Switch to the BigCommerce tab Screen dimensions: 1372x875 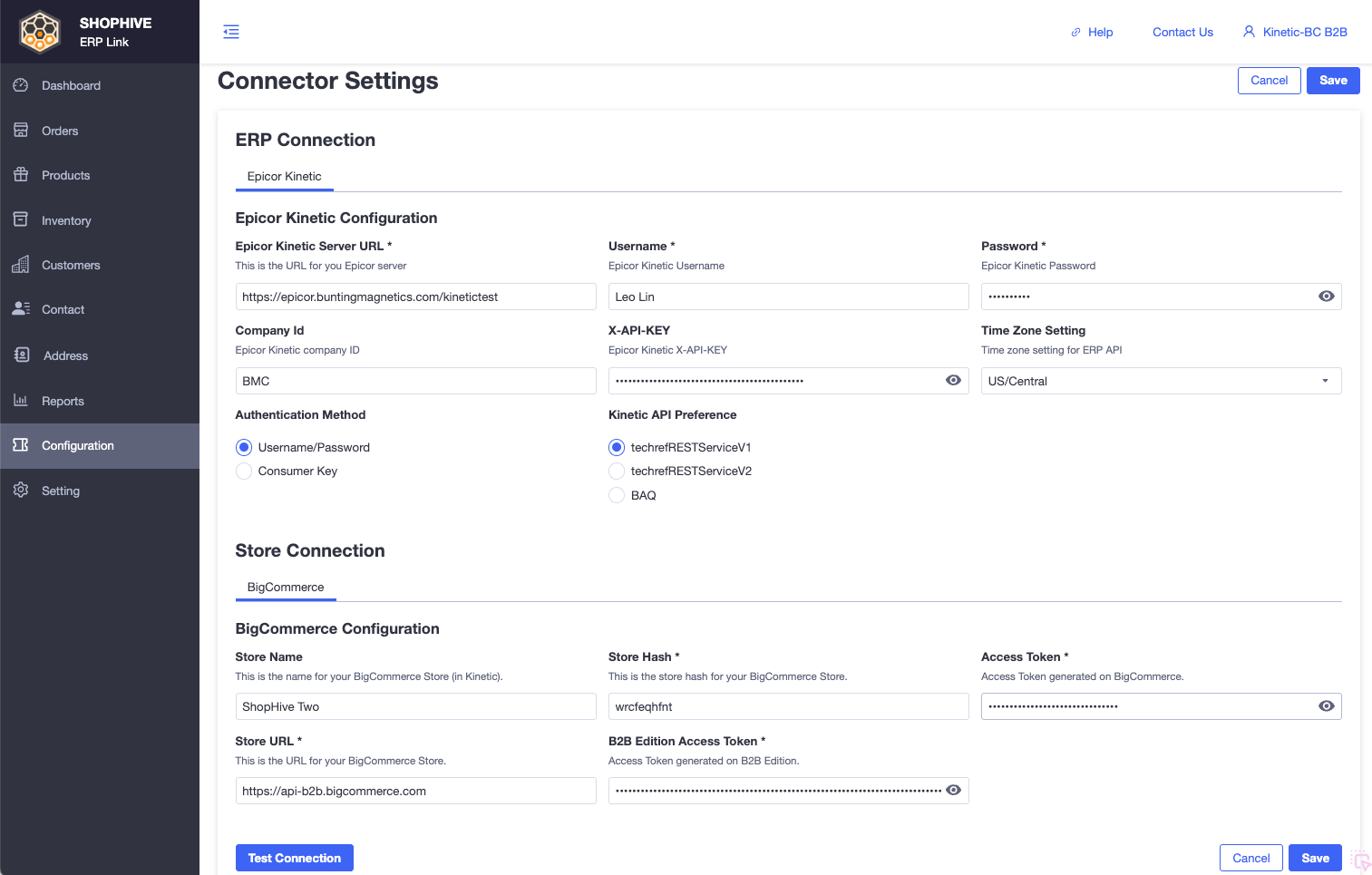[x=286, y=588]
